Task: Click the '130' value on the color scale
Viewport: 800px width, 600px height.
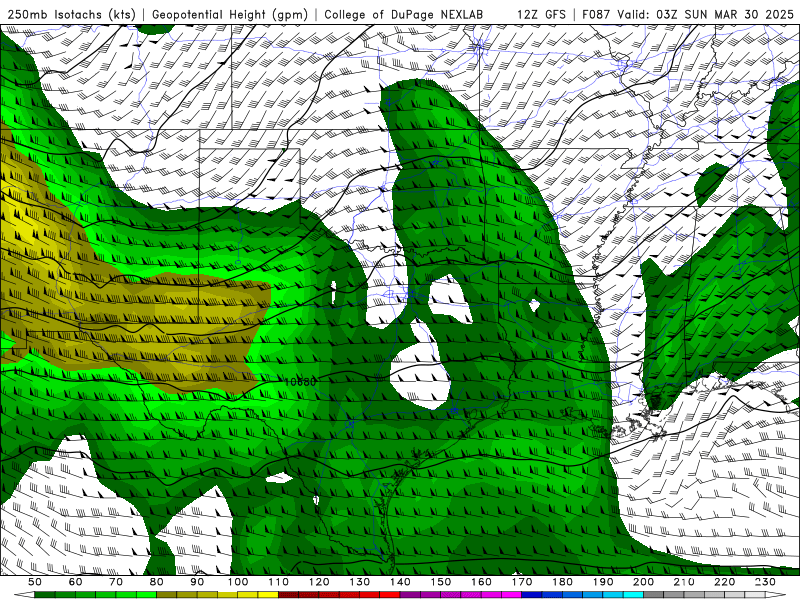Action: 360,582
